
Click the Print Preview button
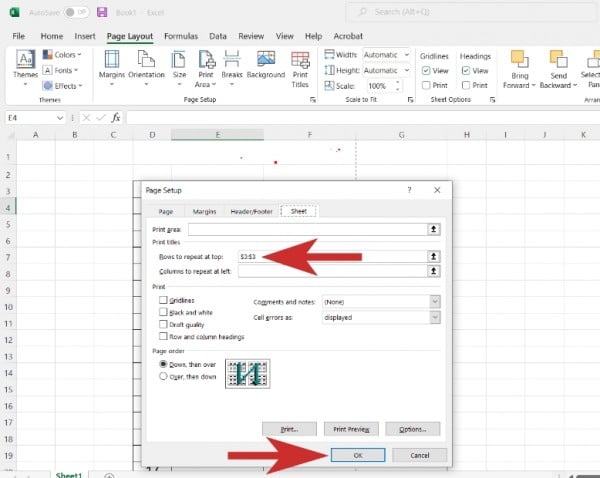[x=351, y=429]
